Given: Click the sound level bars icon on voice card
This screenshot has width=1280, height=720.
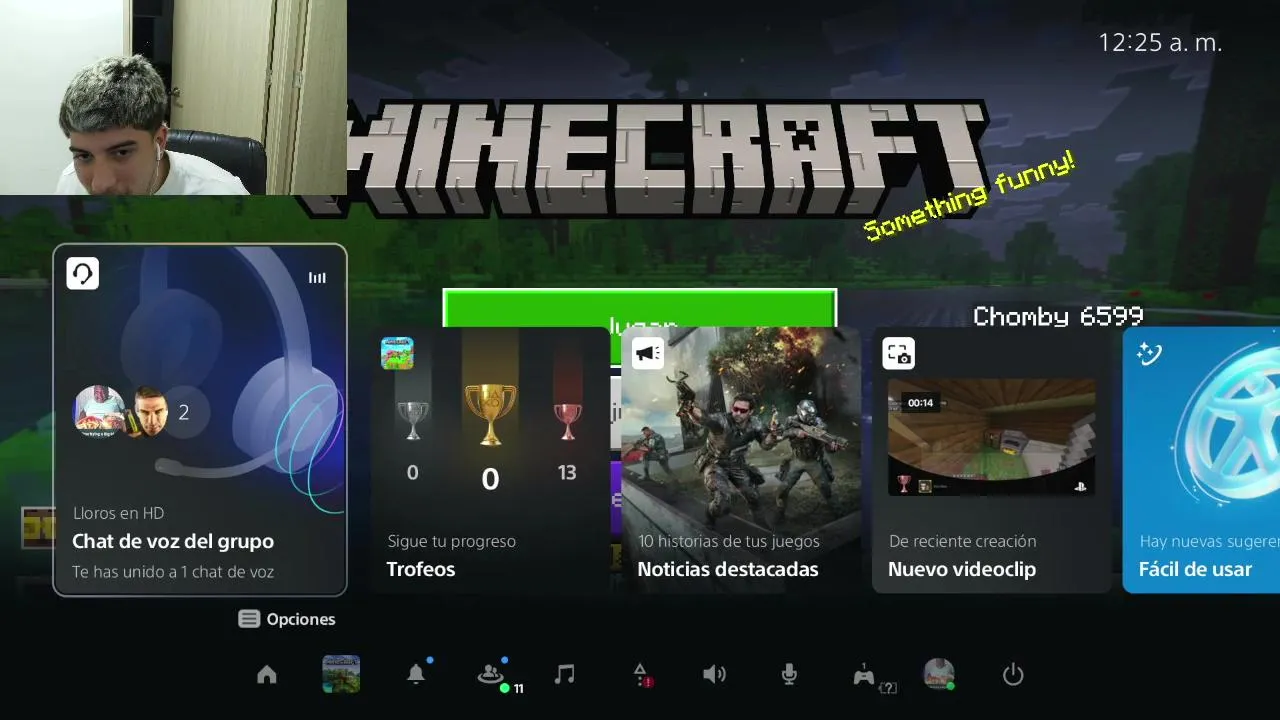Looking at the screenshot, I should 317,278.
